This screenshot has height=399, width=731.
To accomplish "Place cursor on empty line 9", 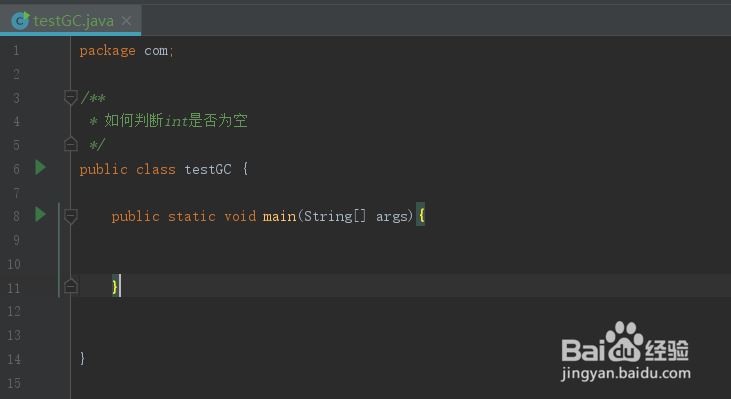I will [401, 240].
